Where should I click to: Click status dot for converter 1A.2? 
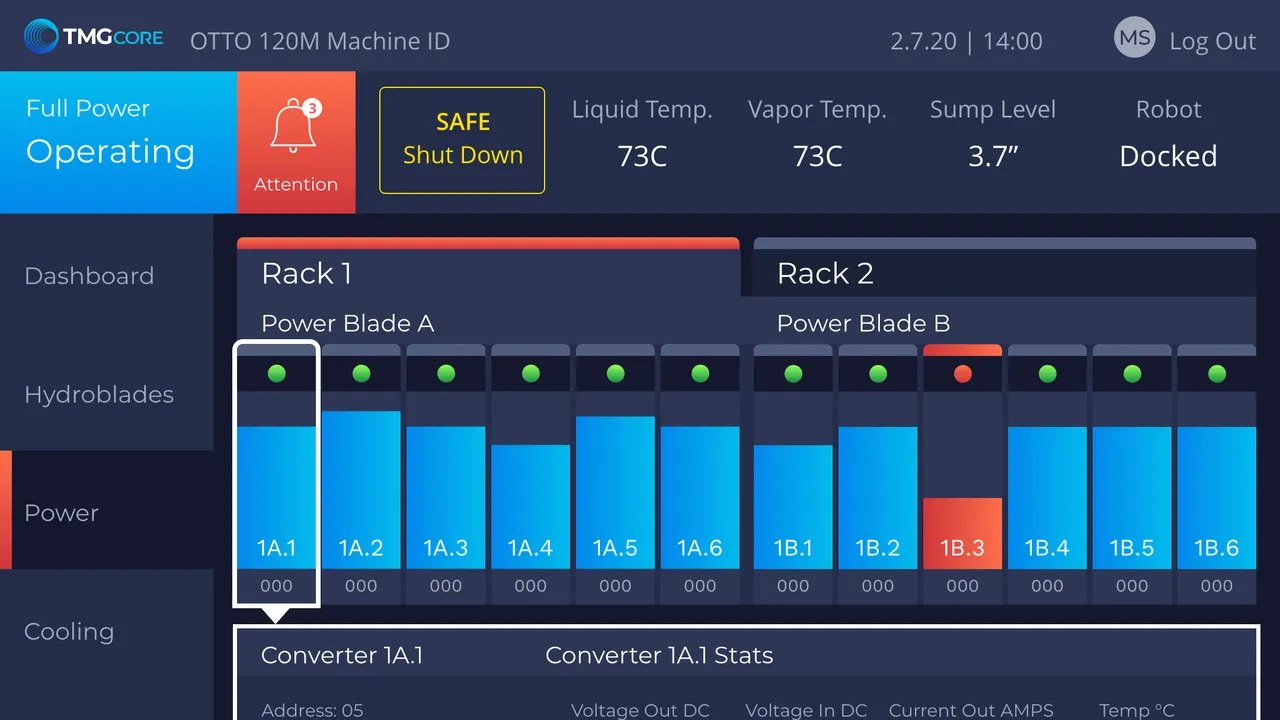click(x=361, y=373)
